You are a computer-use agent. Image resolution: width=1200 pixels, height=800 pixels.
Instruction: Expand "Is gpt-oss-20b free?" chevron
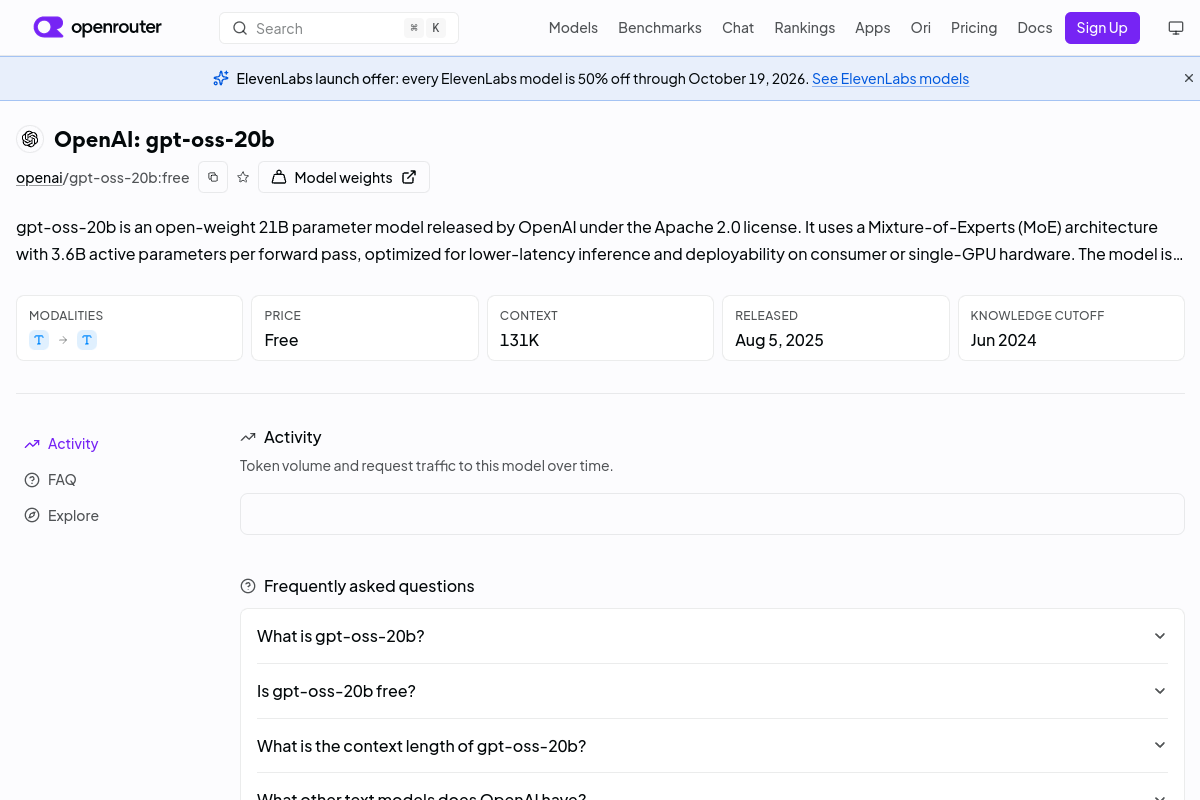point(1160,691)
